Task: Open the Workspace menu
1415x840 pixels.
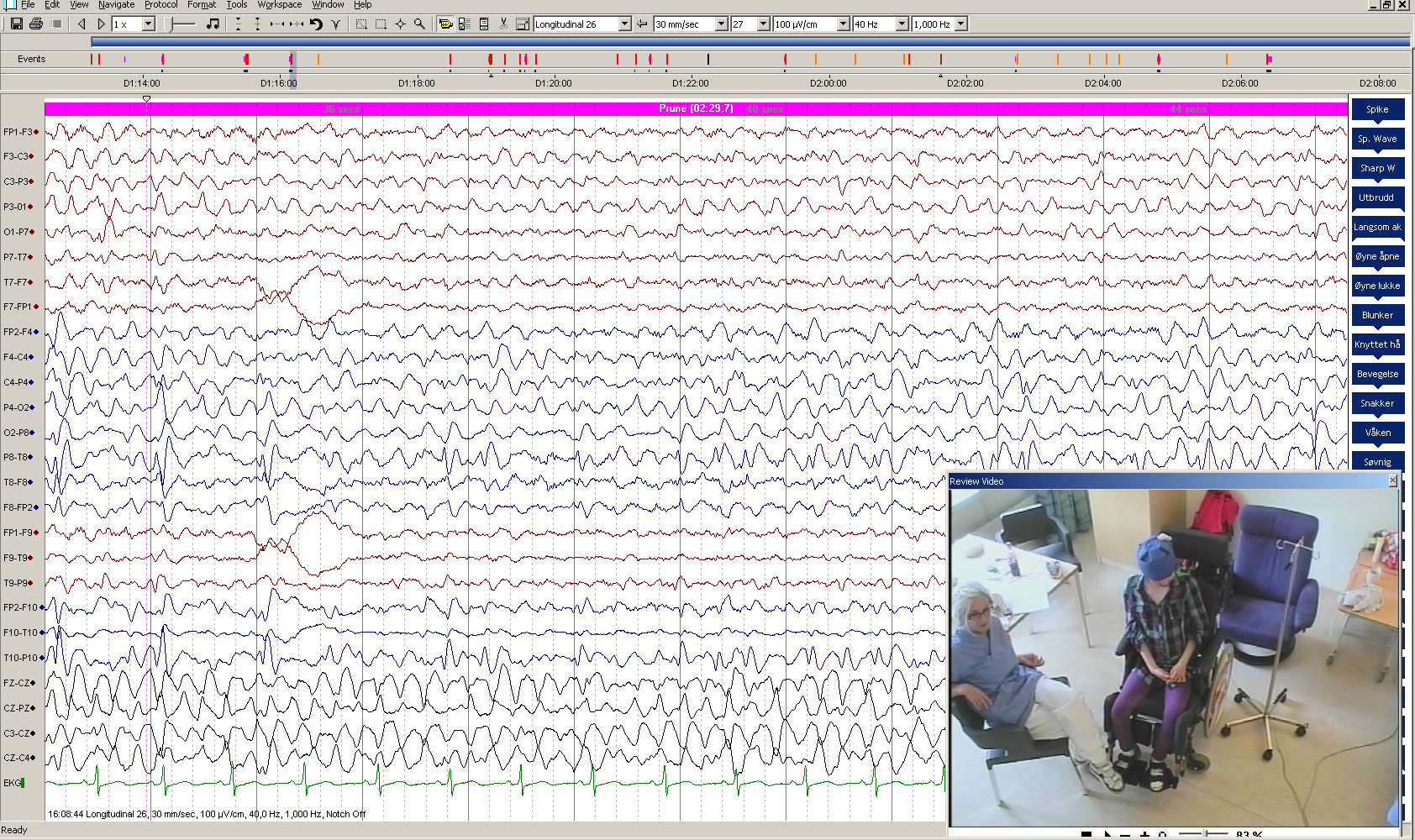Action: (280, 5)
